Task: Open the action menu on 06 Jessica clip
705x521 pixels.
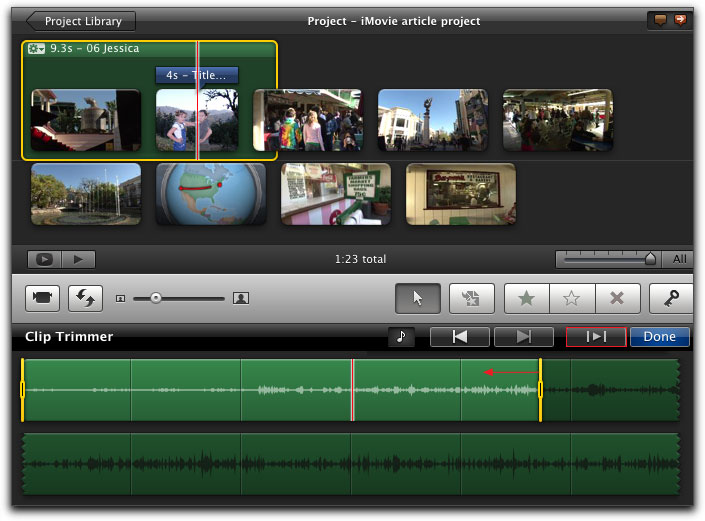Action: (x=37, y=49)
